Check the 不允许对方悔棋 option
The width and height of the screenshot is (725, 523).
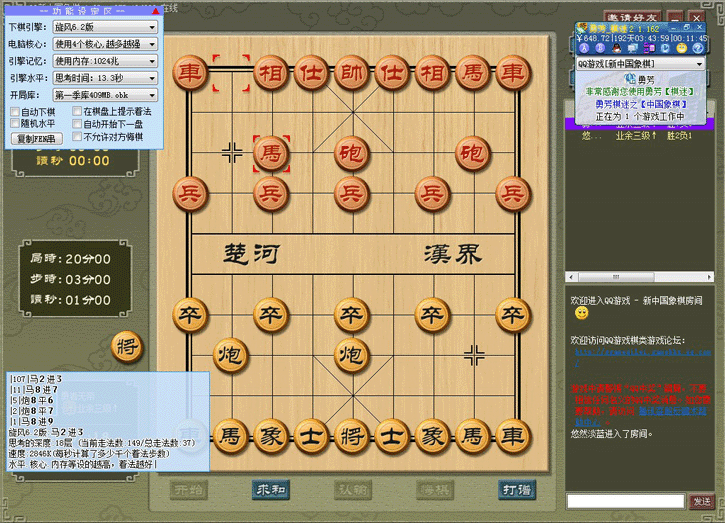[x=77, y=137]
